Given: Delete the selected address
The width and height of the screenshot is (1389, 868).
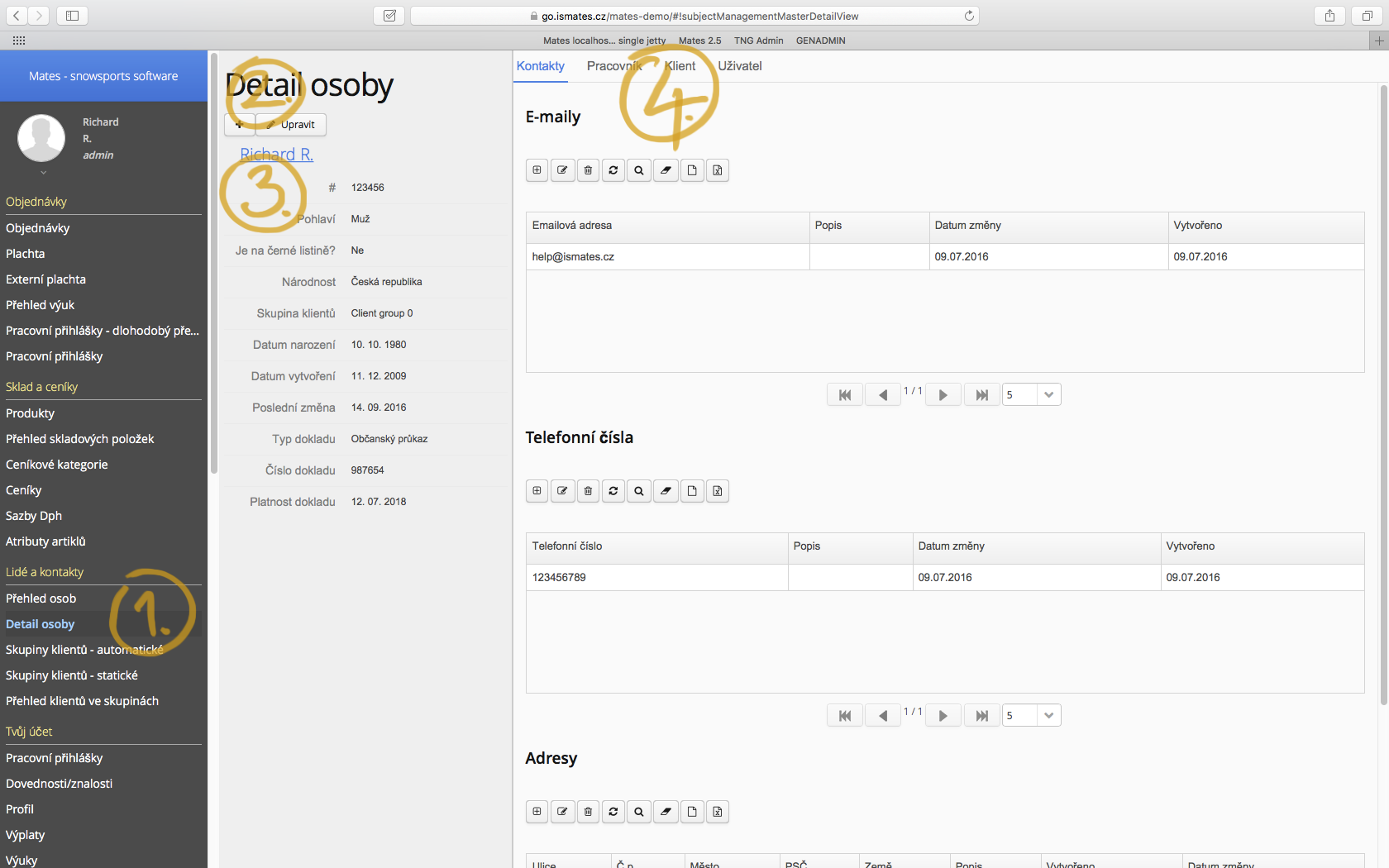Looking at the screenshot, I should (588, 812).
